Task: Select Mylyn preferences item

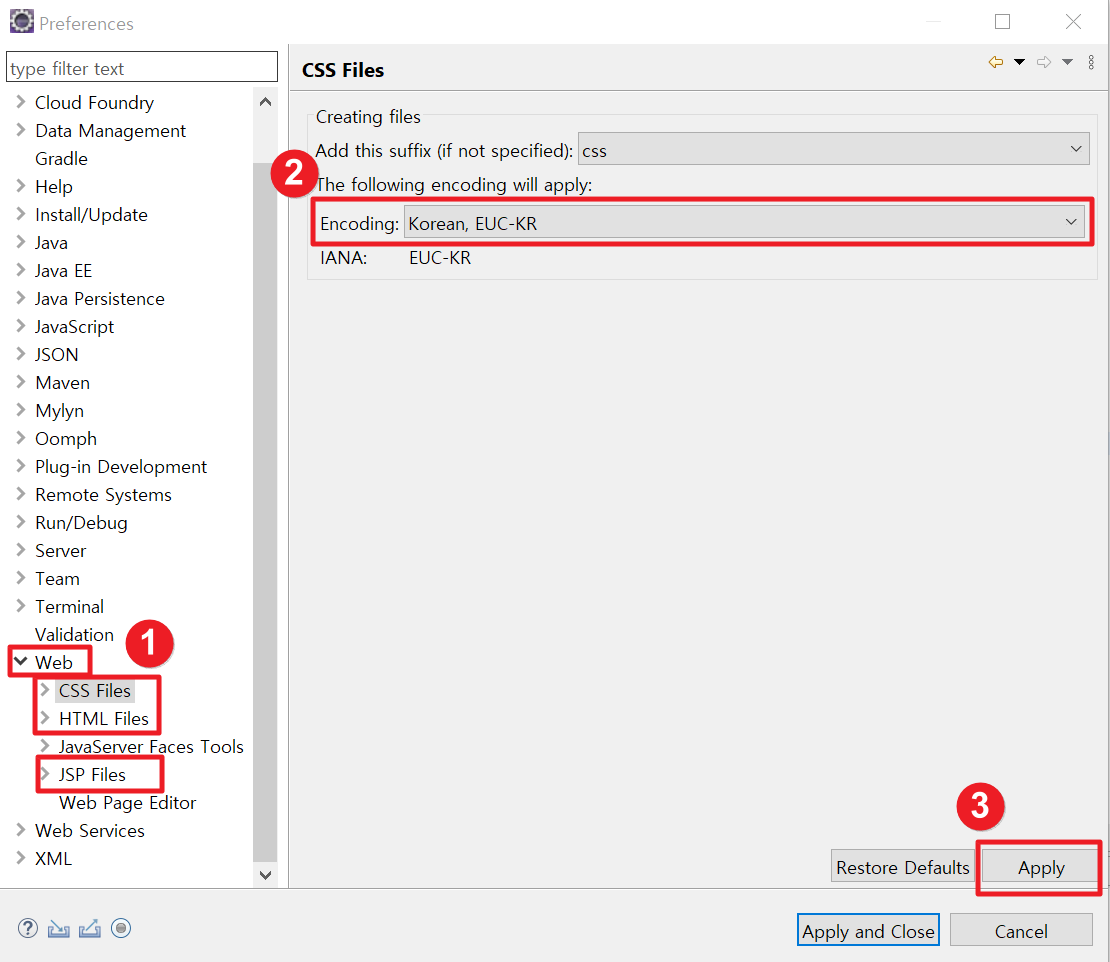Action: coord(59,411)
